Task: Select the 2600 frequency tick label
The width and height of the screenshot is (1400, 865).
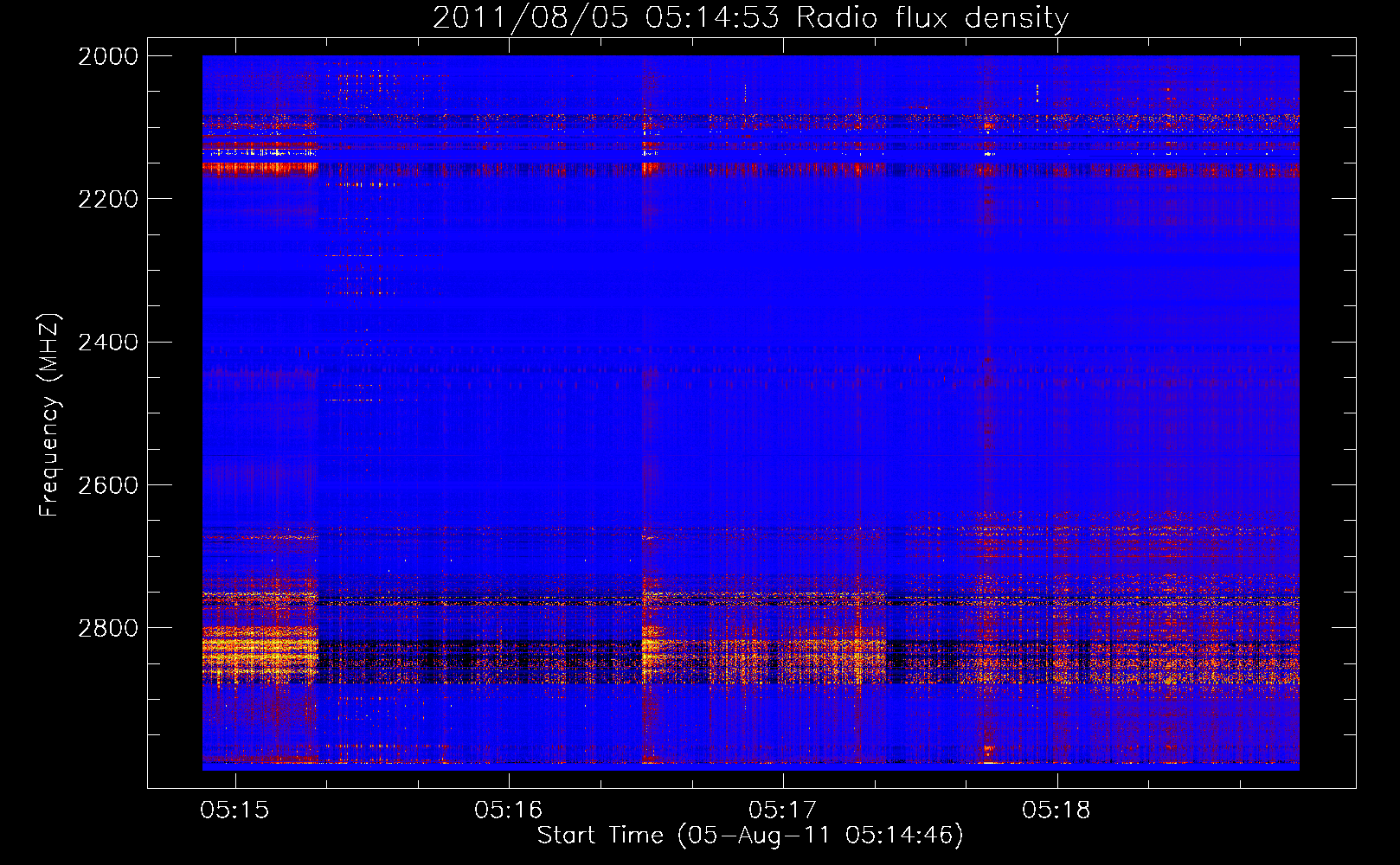Action: pyautogui.click(x=108, y=485)
